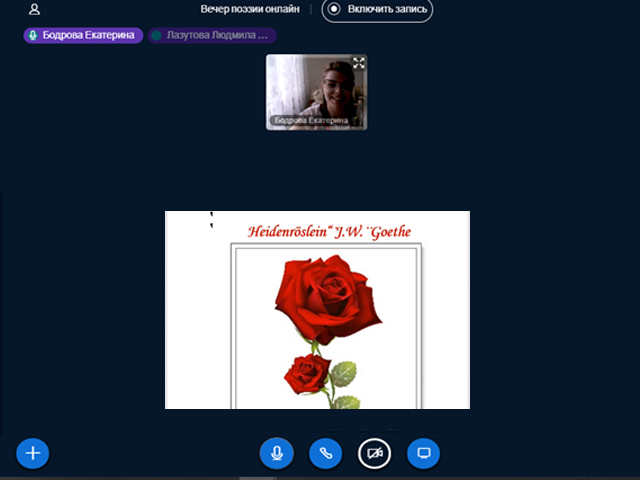Screen dimensions: 640x480
Task: Click status dot in Лазутова Людмила chip
Action: [x=157, y=35]
